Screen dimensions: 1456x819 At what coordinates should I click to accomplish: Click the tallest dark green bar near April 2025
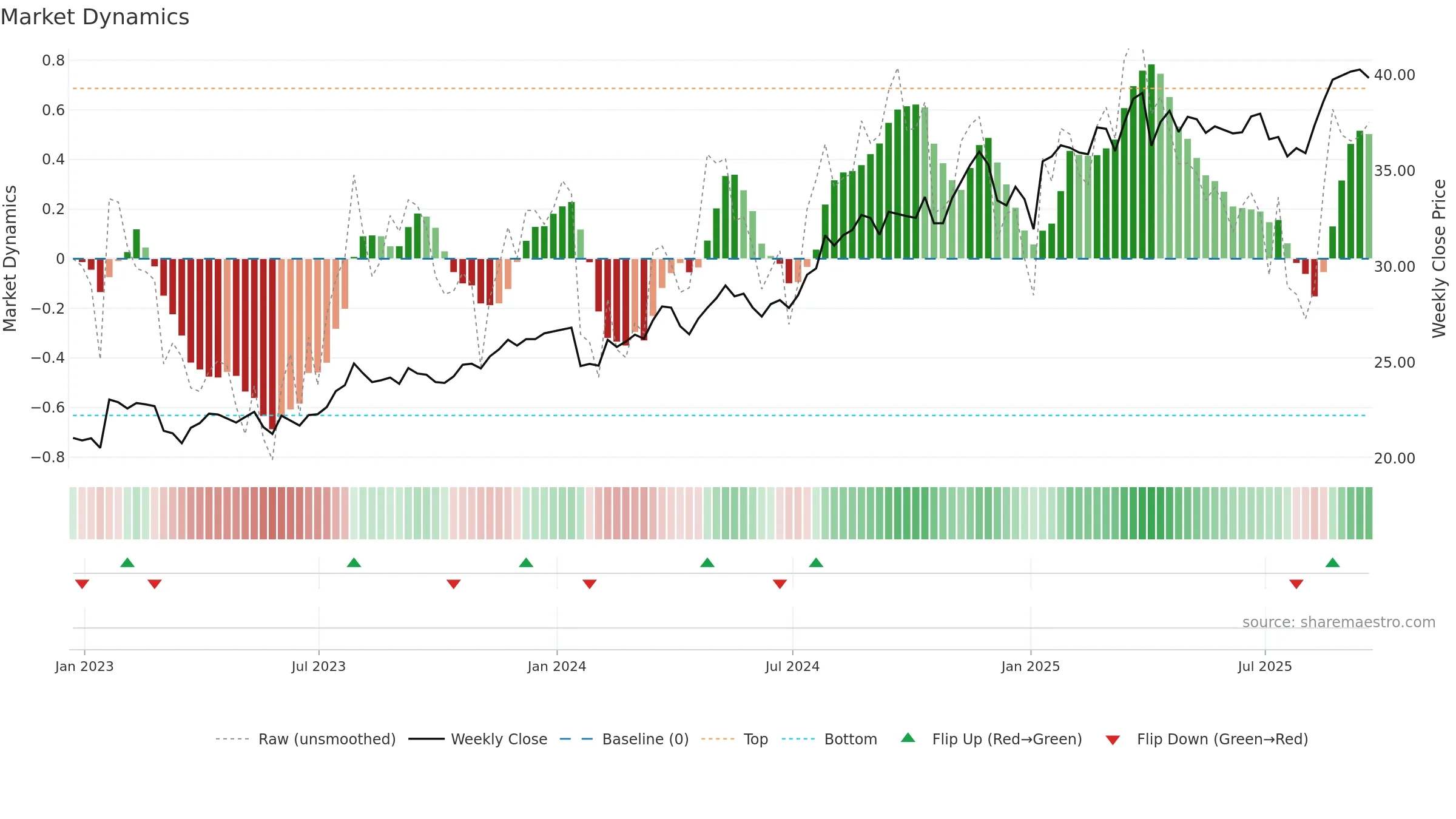point(1151,161)
